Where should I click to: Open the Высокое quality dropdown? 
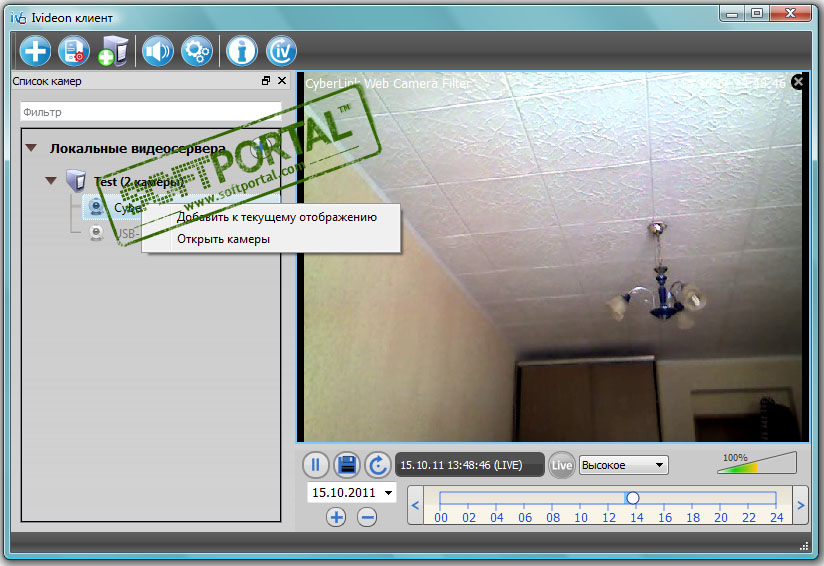pos(624,465)
